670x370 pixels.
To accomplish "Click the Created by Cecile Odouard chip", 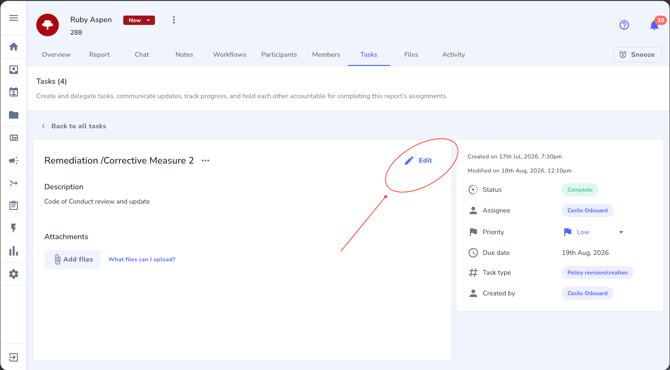I will click(587, 293).
